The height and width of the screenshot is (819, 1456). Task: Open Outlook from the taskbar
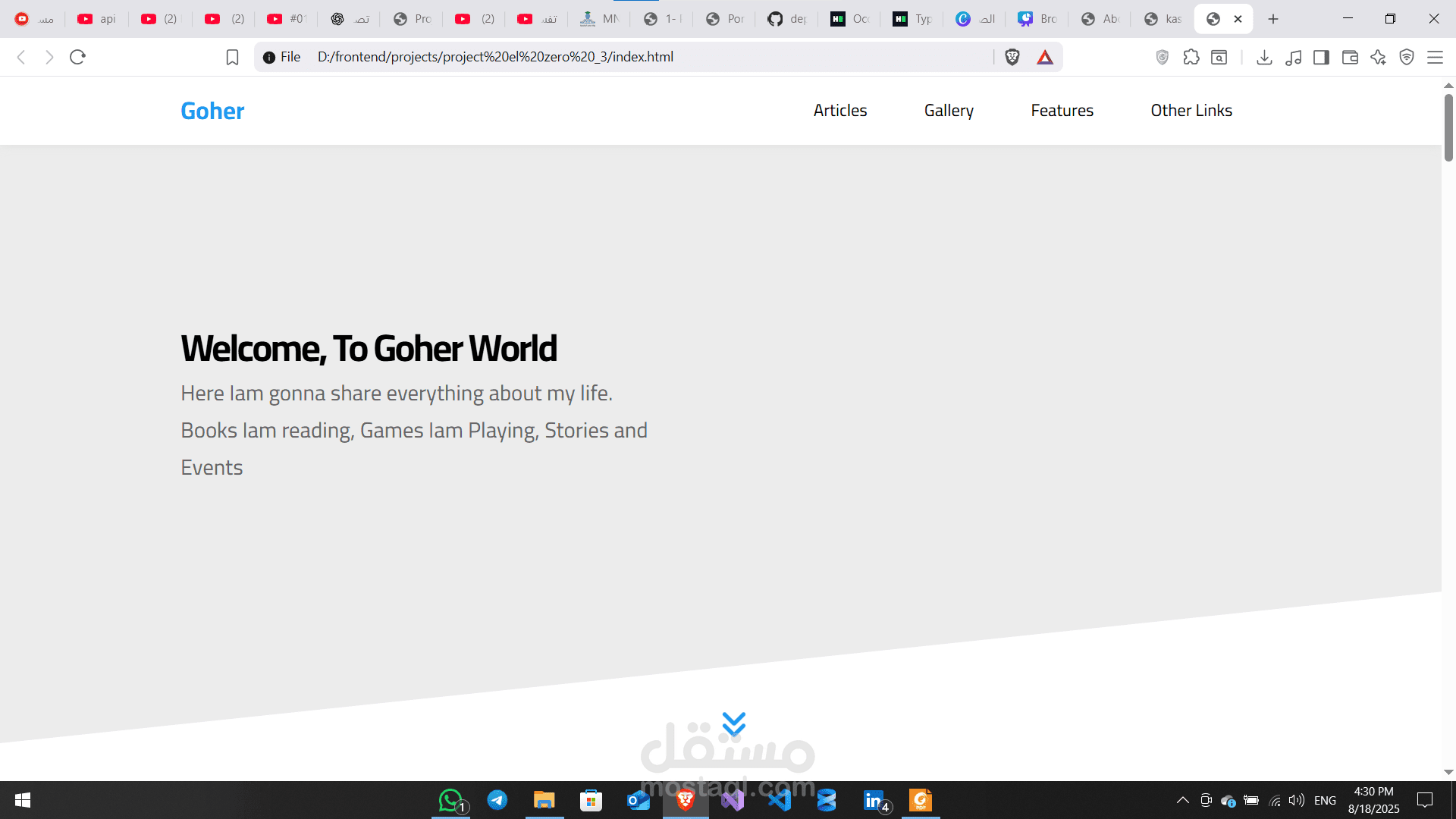click(639, 800)
